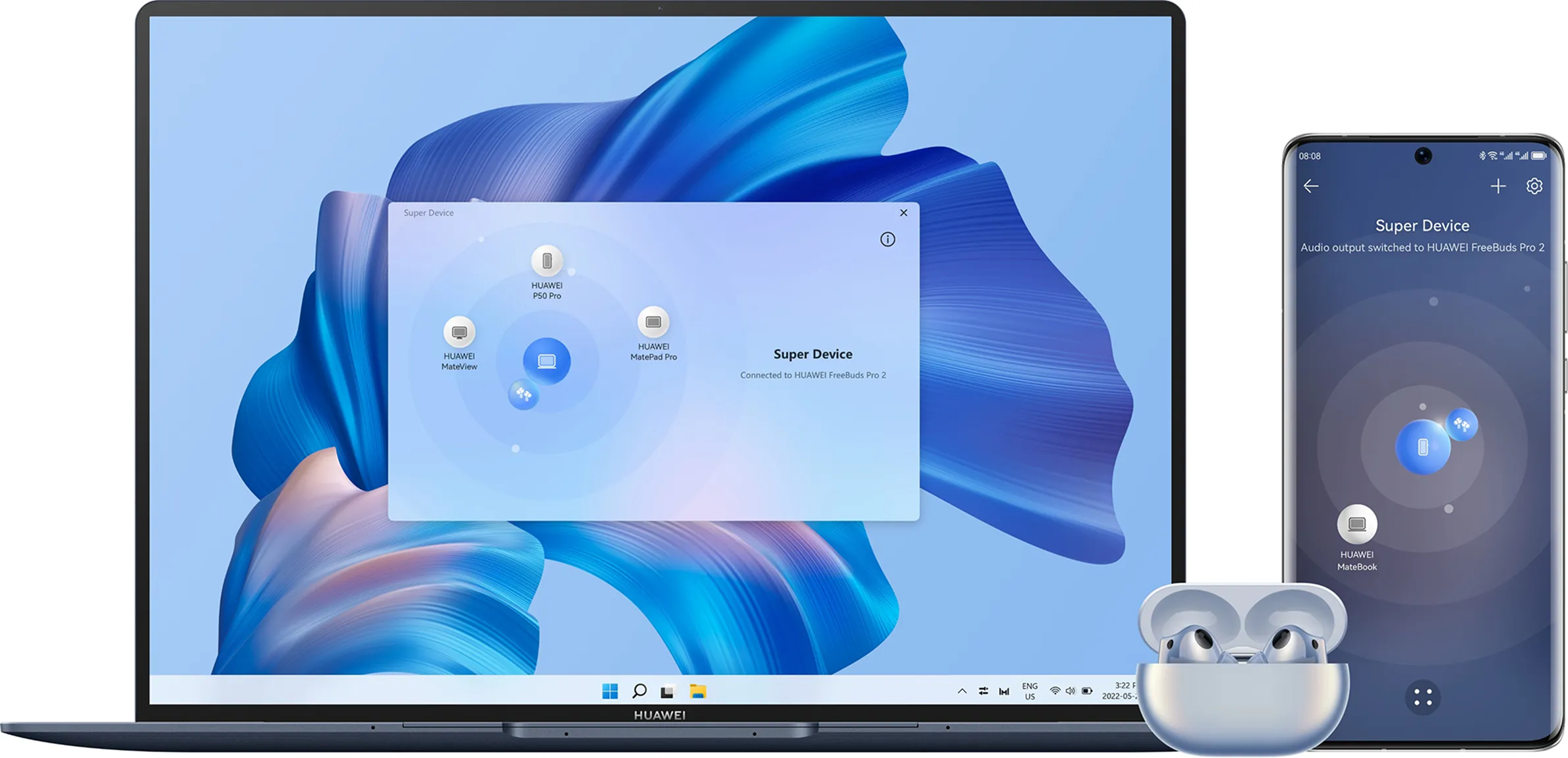This screenshot has width=1568, height=758.
Task: Open File Explorer from the taskbar
Action: (697, 691)
